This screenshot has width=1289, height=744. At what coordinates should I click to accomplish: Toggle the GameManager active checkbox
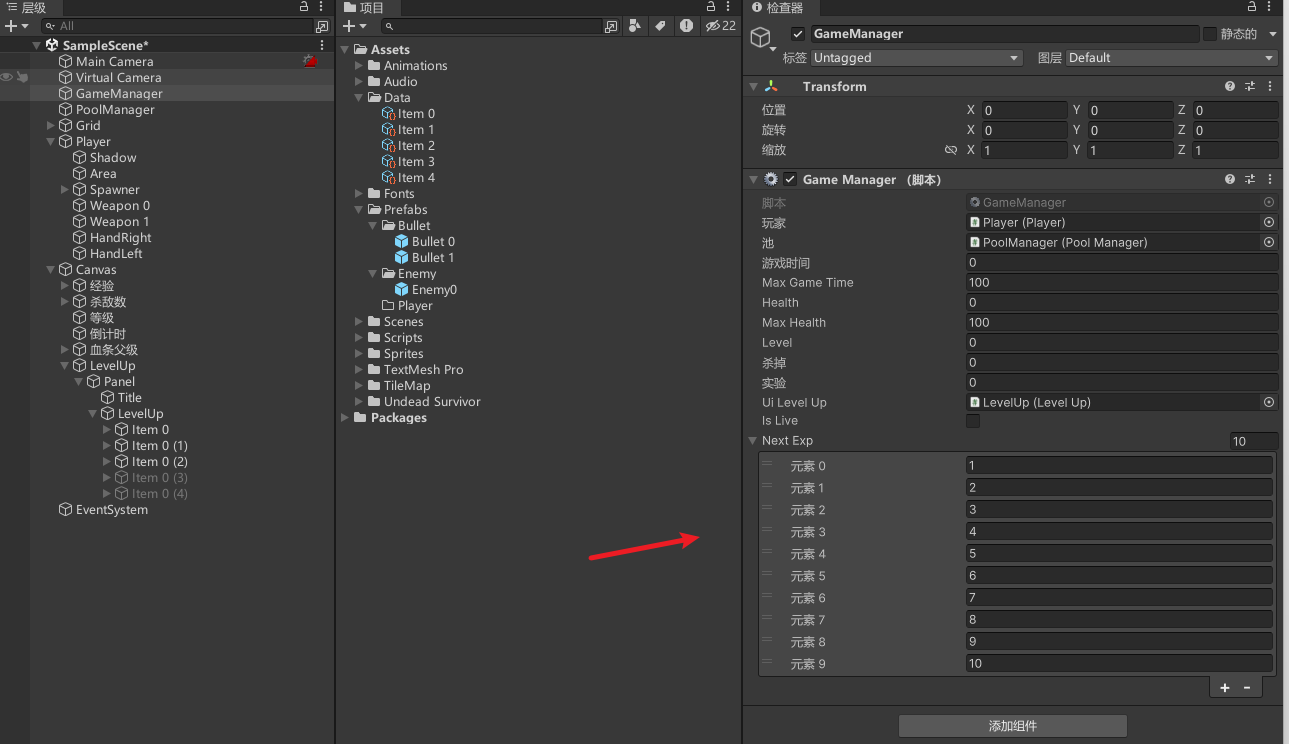(798, 34)
